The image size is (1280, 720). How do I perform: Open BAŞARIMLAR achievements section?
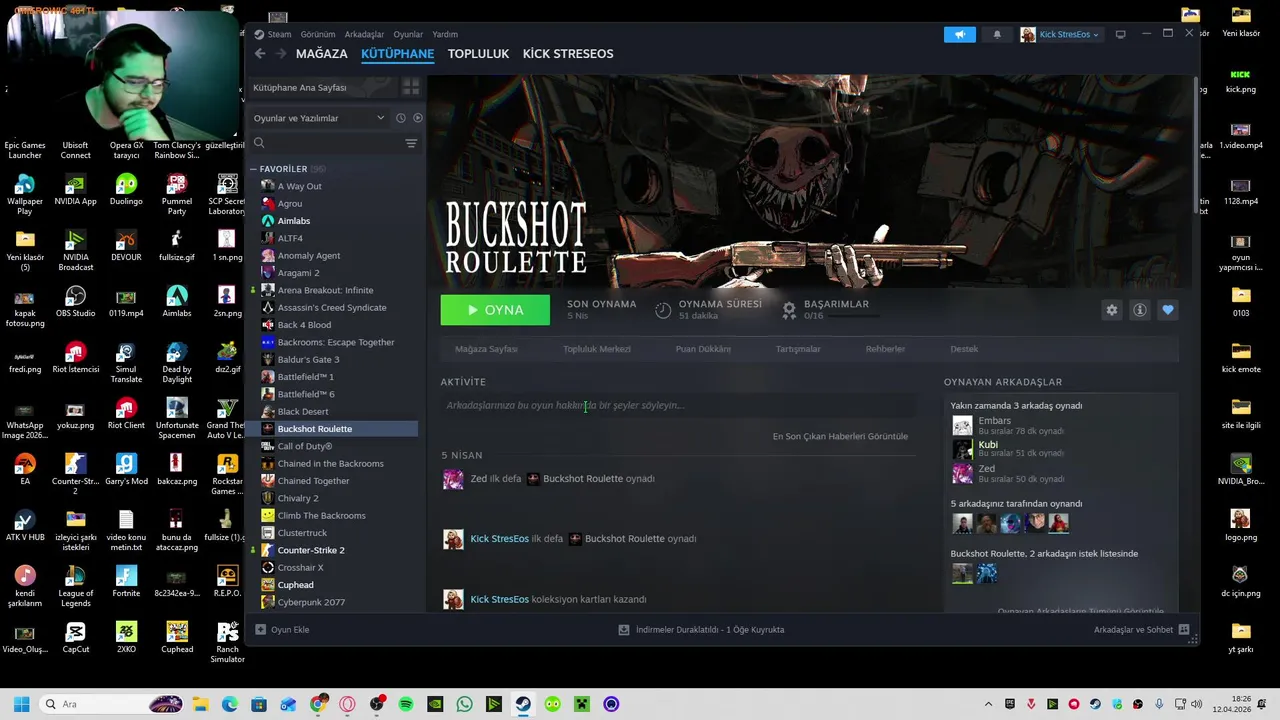coord(836,304)
